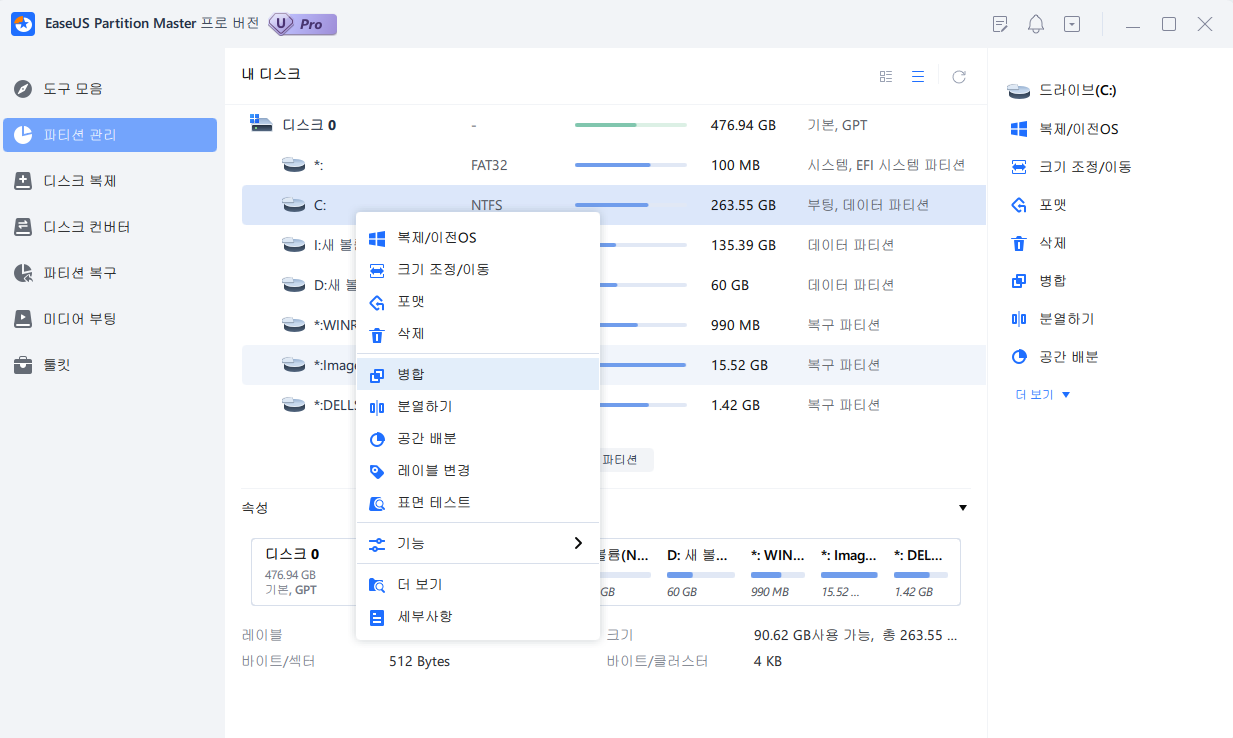Select the 990 MB WINRE partition row
This screenshot has width=1233, height=738.
pos(613,325)
